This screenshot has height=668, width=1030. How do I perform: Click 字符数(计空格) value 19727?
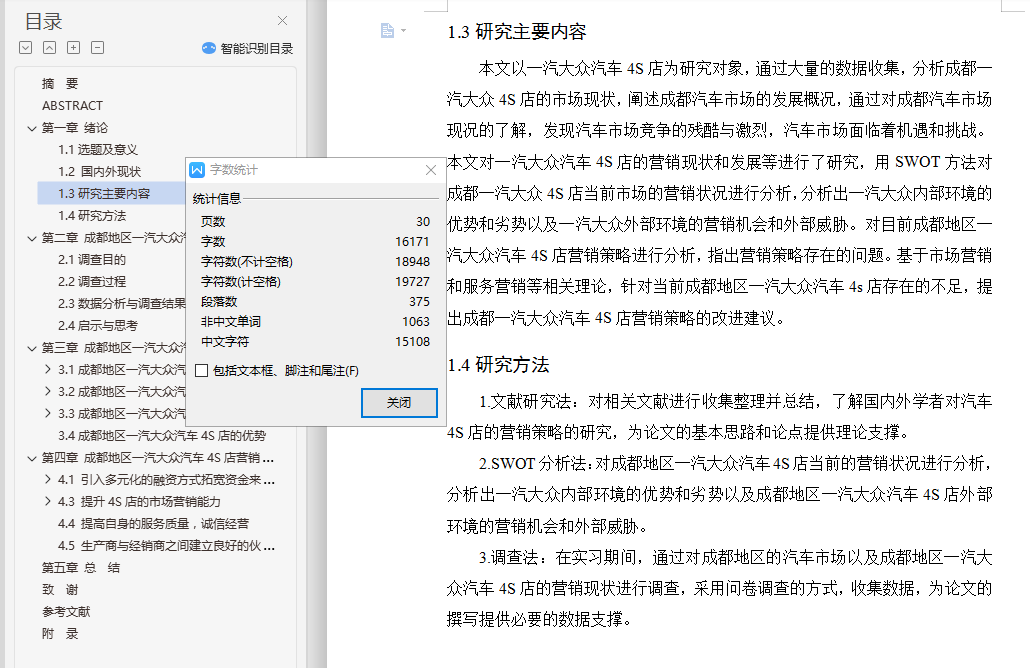tap(412, 282)
